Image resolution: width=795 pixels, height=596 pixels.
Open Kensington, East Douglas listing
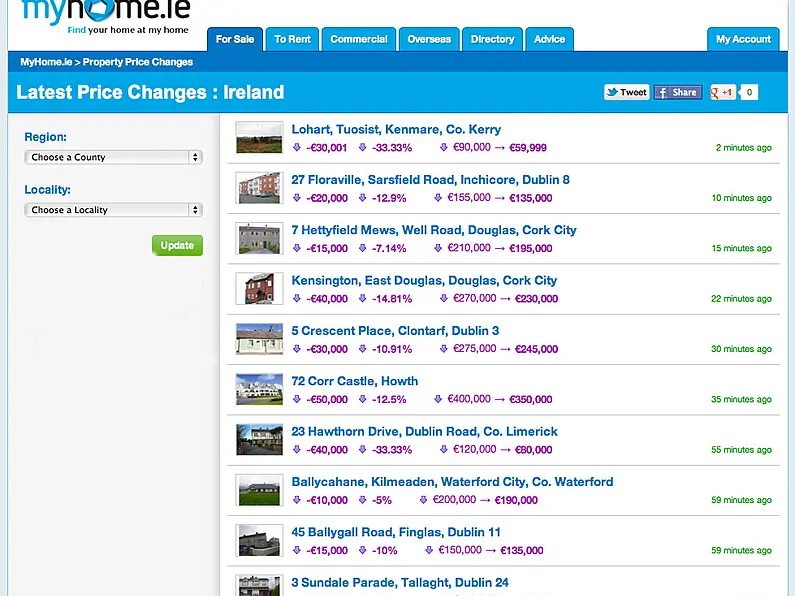point(424,280)
